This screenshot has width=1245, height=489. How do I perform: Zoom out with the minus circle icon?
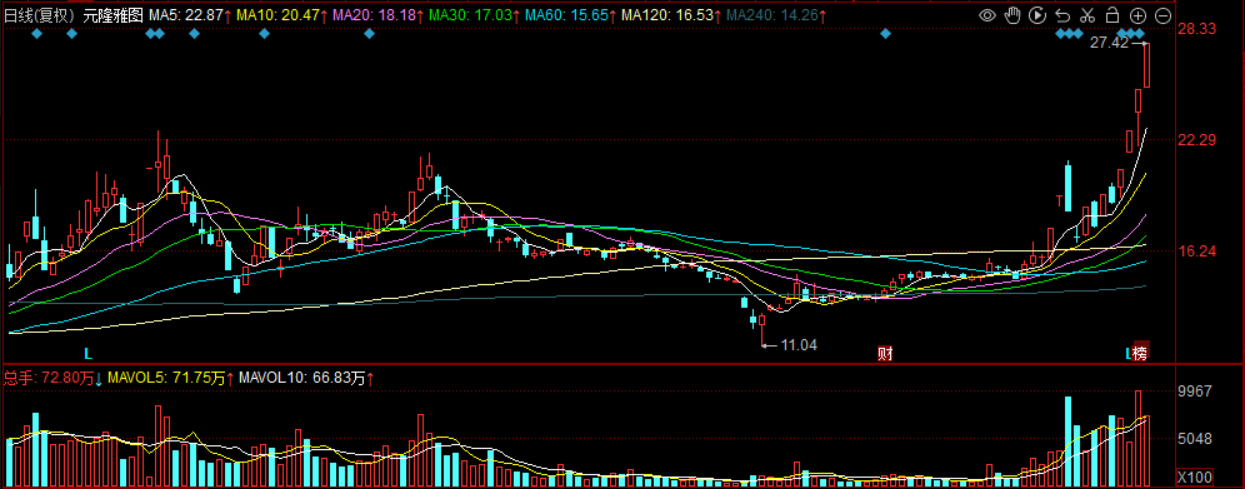(1162, 15)
